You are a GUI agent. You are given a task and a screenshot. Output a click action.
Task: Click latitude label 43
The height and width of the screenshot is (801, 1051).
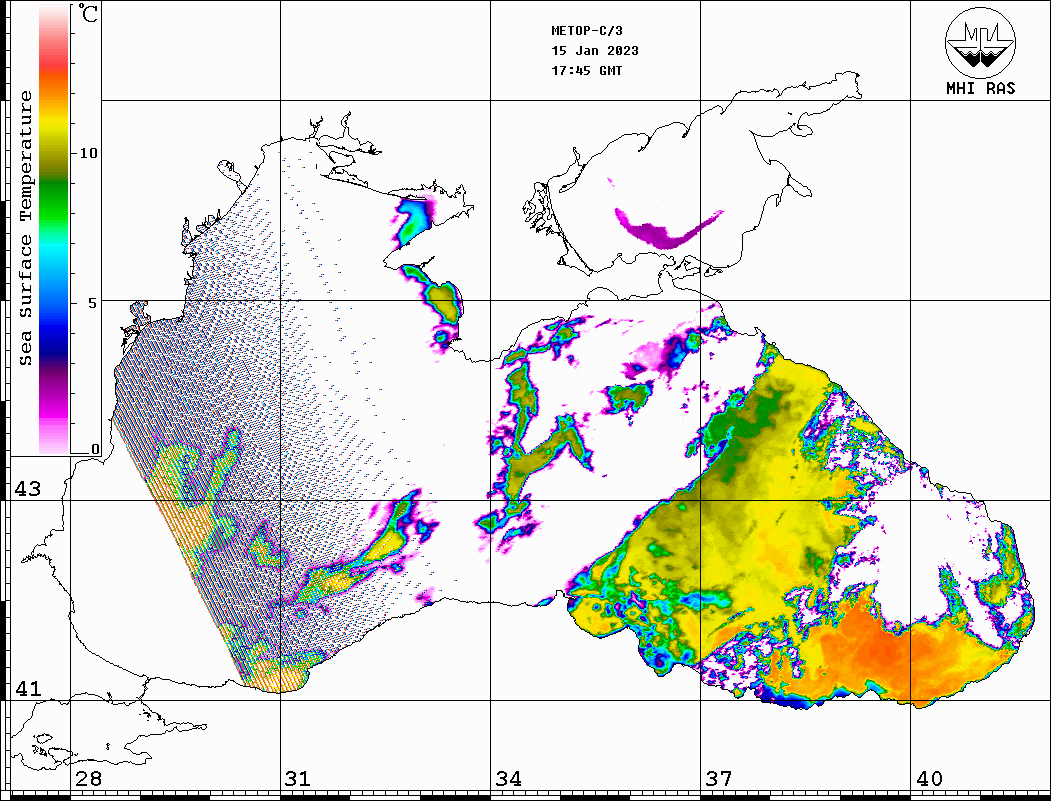click(27, 489)
